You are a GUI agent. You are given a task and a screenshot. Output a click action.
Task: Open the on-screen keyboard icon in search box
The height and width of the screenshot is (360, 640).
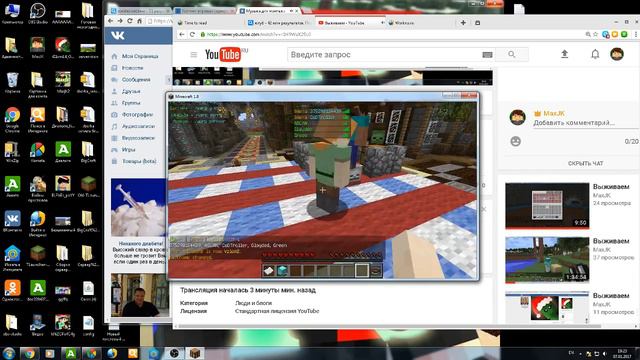click(487, 55)
